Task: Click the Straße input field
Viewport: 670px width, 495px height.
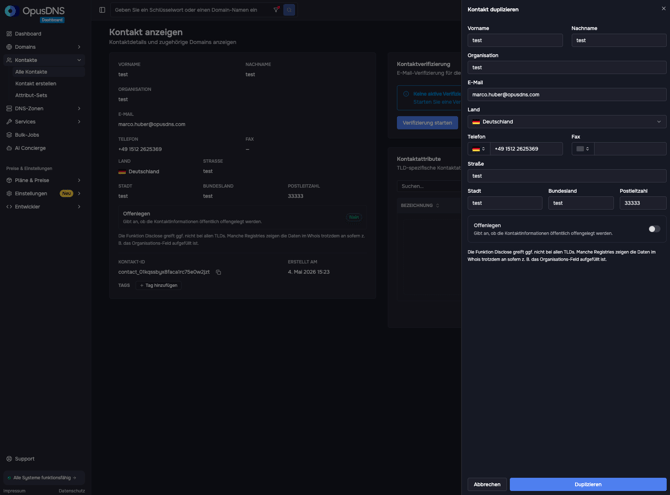Action: click(x=567, y=176)
